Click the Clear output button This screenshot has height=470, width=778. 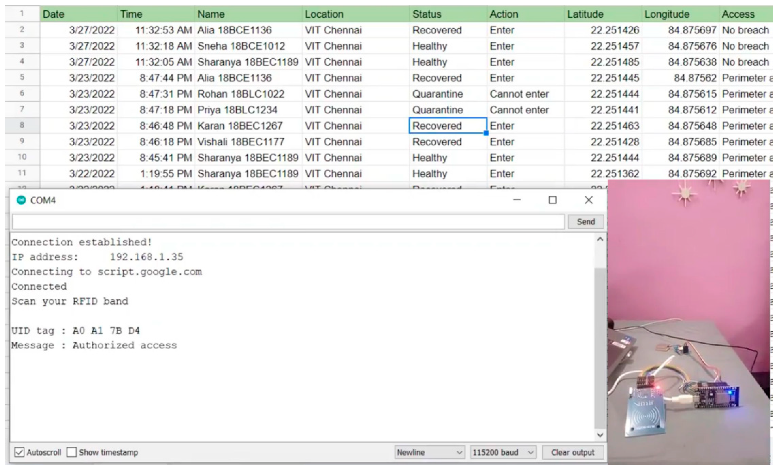coord(573,452)
